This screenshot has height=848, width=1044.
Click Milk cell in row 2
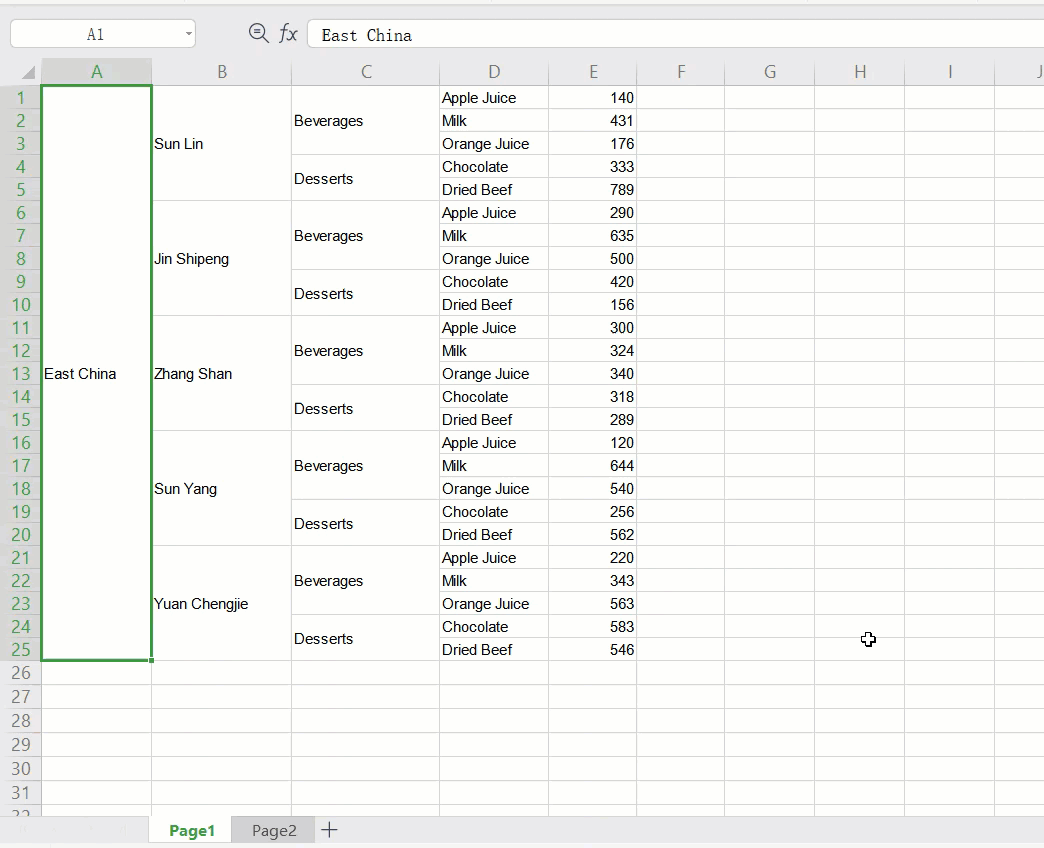494,120
